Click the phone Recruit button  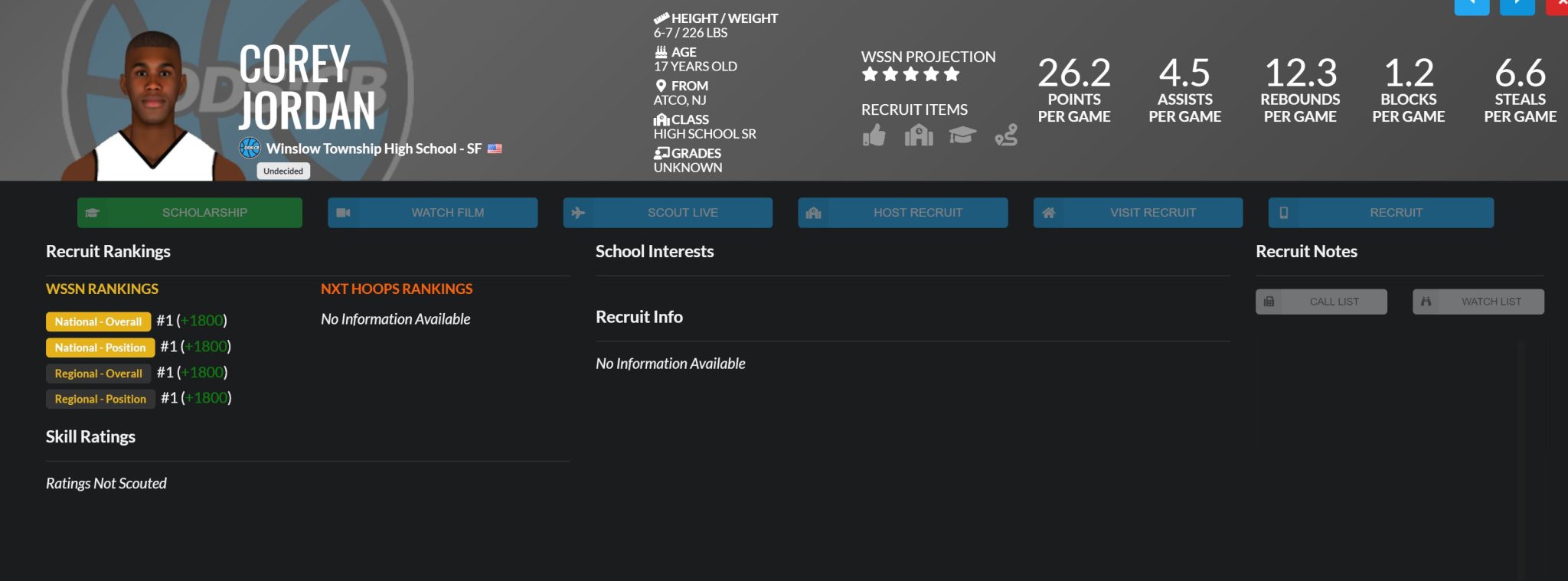tap(1380, 213)
